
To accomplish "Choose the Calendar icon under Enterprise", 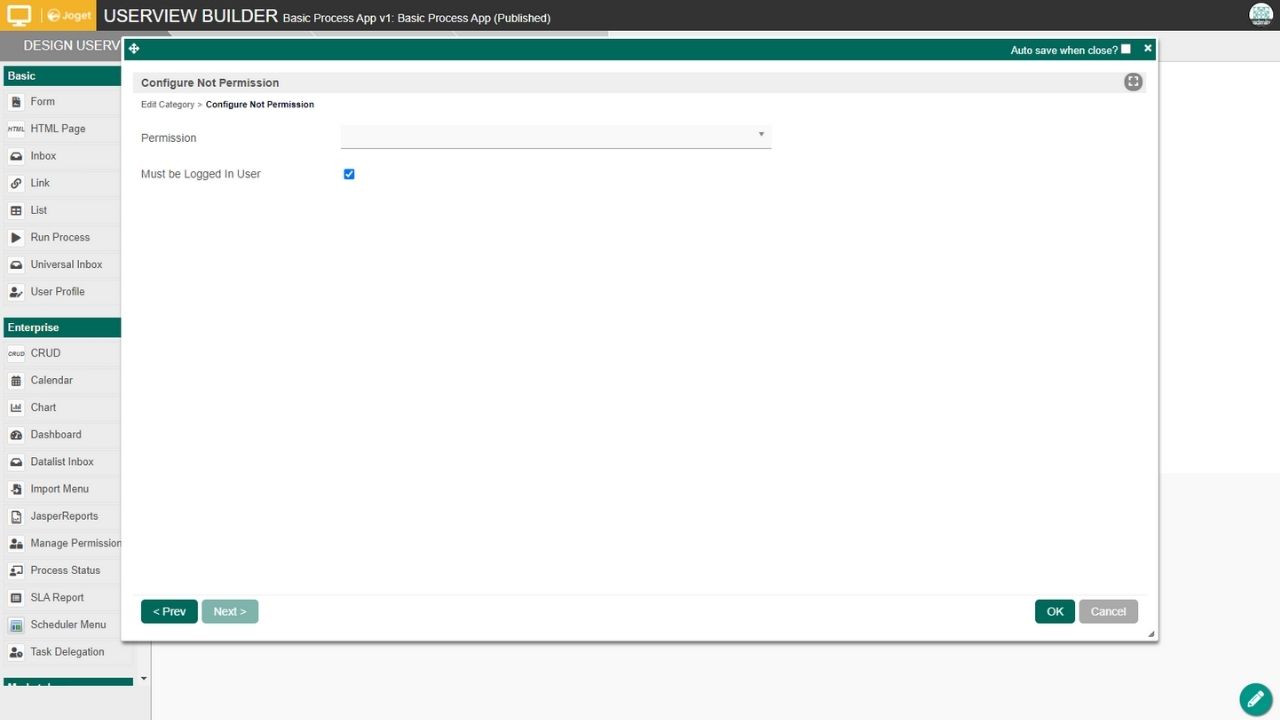I will (16, 381).
